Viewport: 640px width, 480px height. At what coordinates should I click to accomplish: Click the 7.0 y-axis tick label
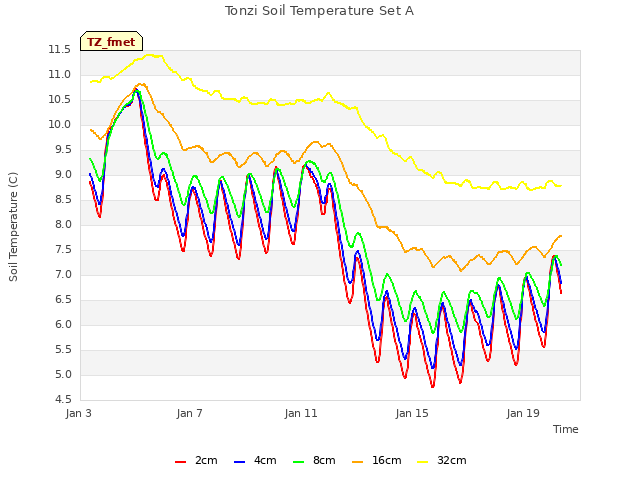click(62, 275)
